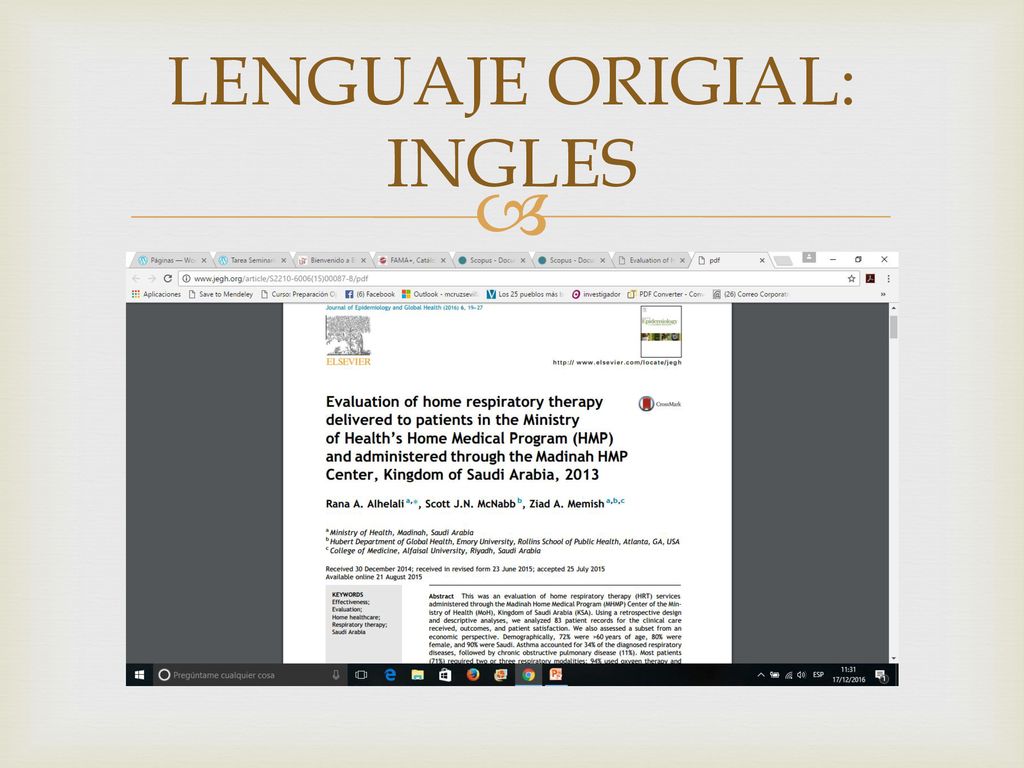The height and width of the screenshot is (768, 1024).
Task: Open a new tab button
Action: [782, 261]
